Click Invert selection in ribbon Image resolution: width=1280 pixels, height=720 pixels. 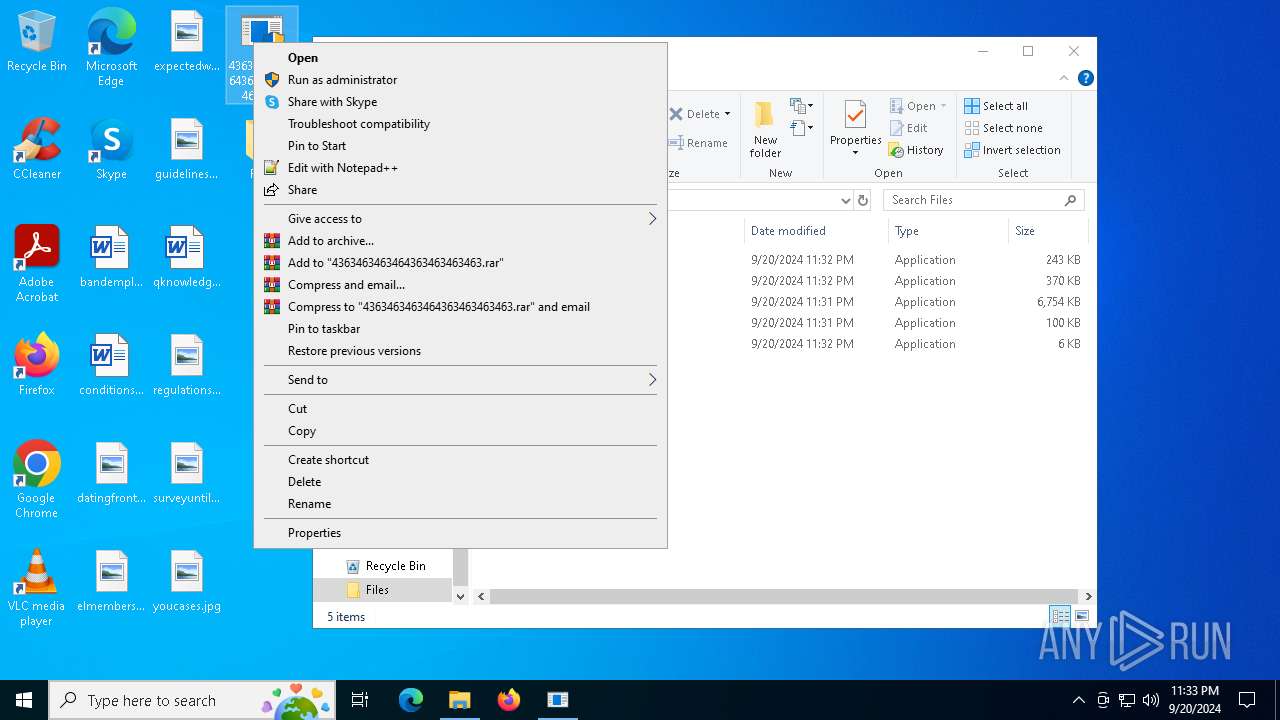click(1012, 150)
